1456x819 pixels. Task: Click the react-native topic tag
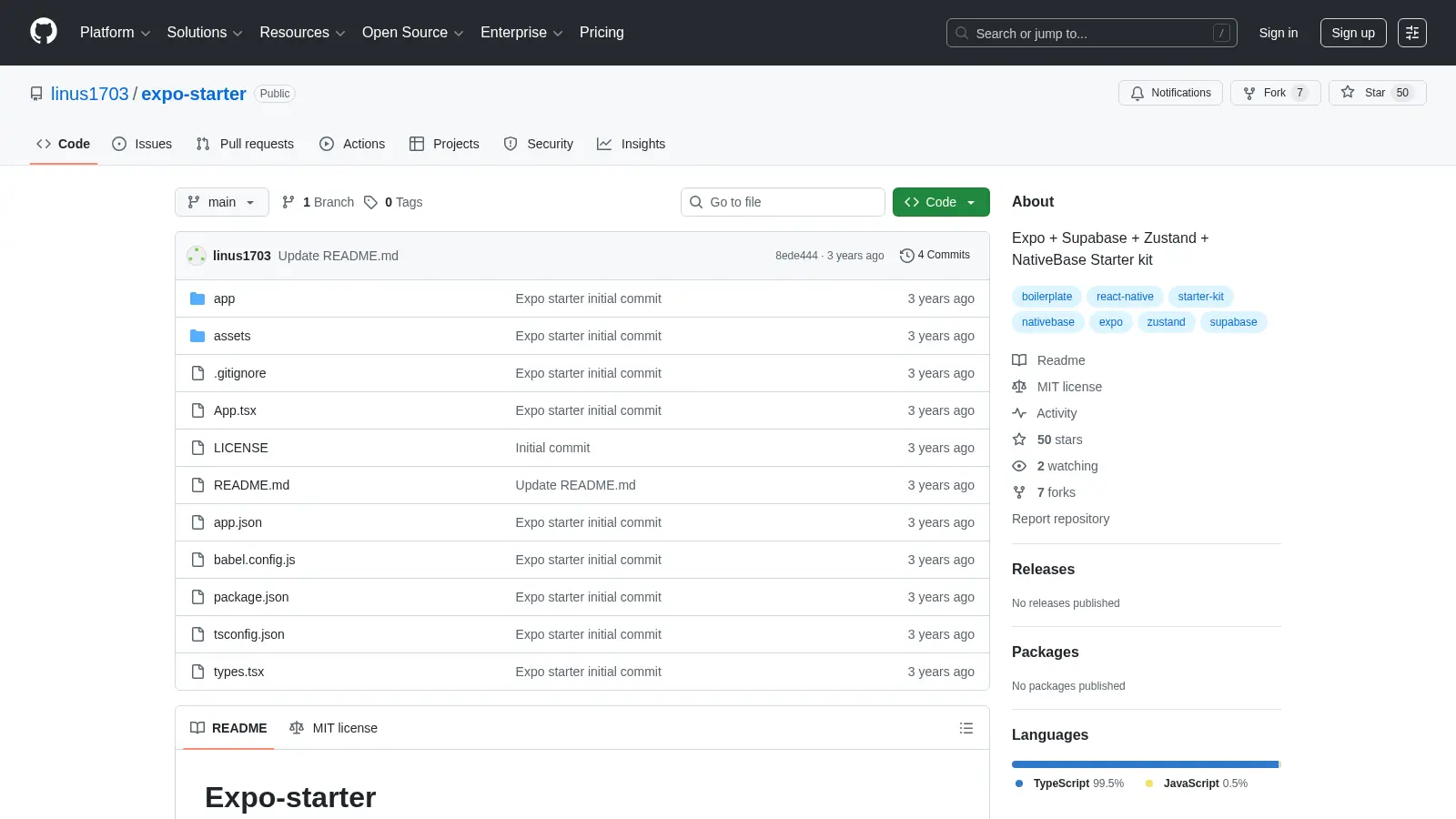click(1125, 297)
